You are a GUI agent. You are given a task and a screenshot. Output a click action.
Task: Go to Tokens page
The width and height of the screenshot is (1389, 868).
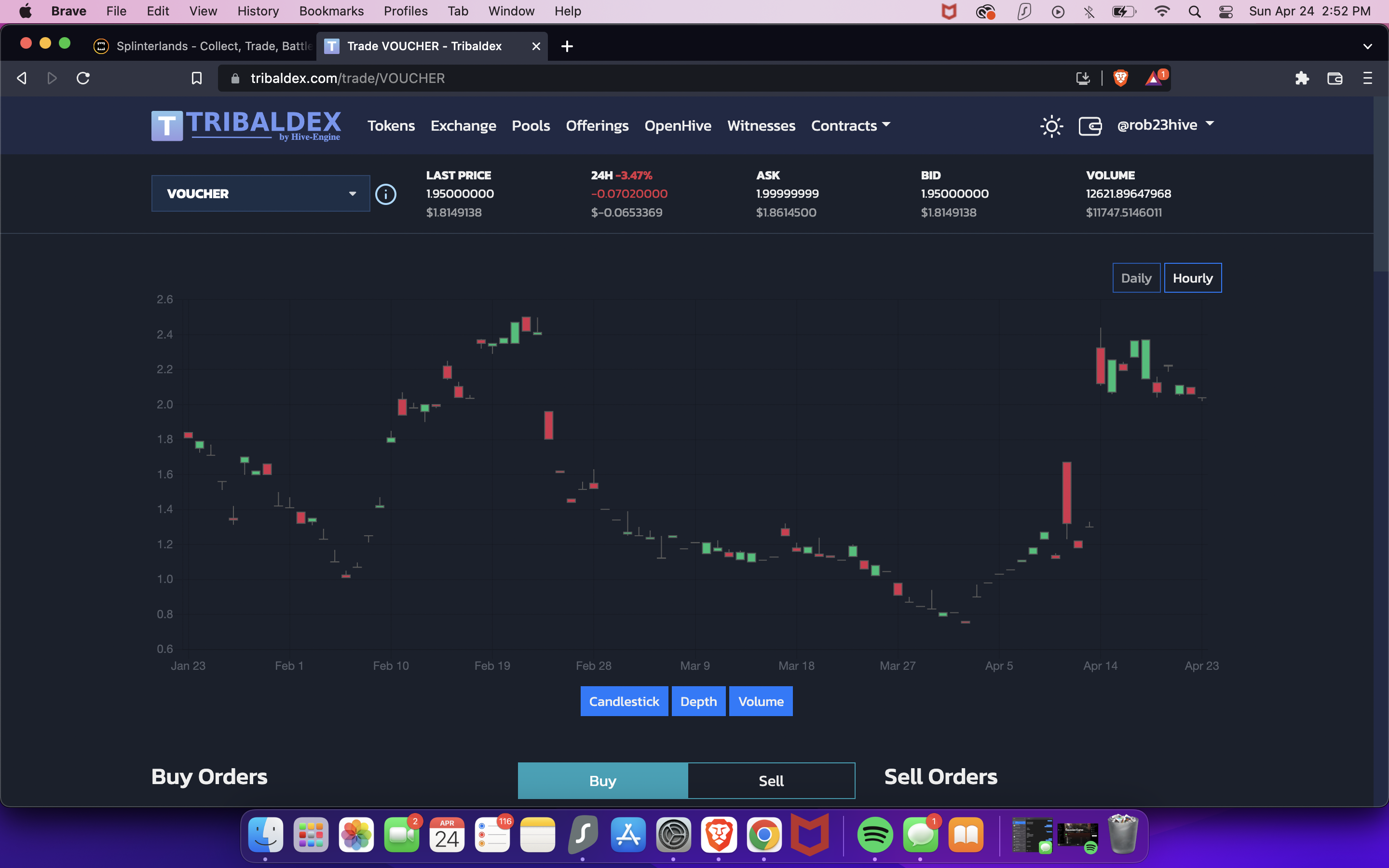point(391,125)
